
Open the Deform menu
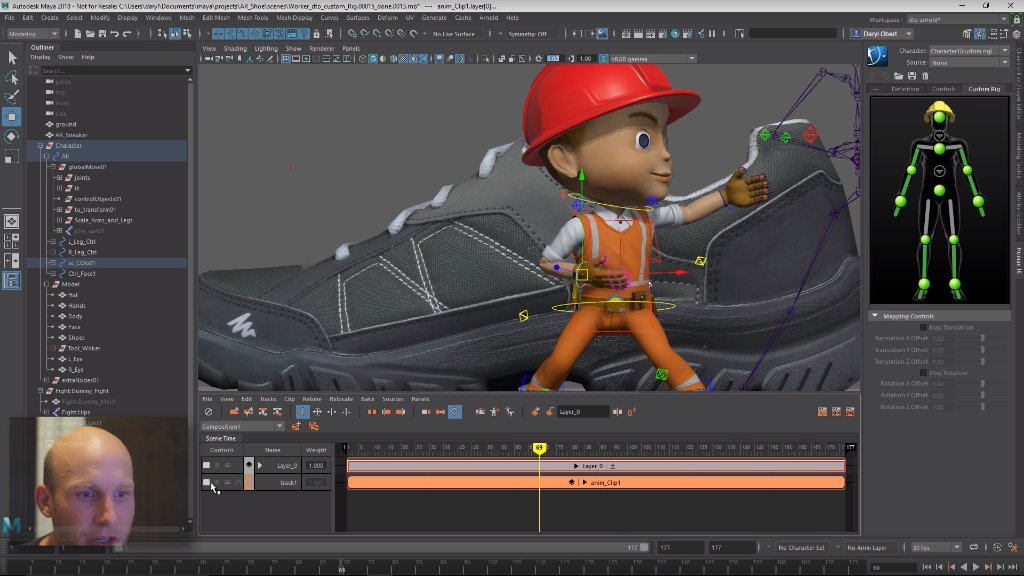[387, 18]
